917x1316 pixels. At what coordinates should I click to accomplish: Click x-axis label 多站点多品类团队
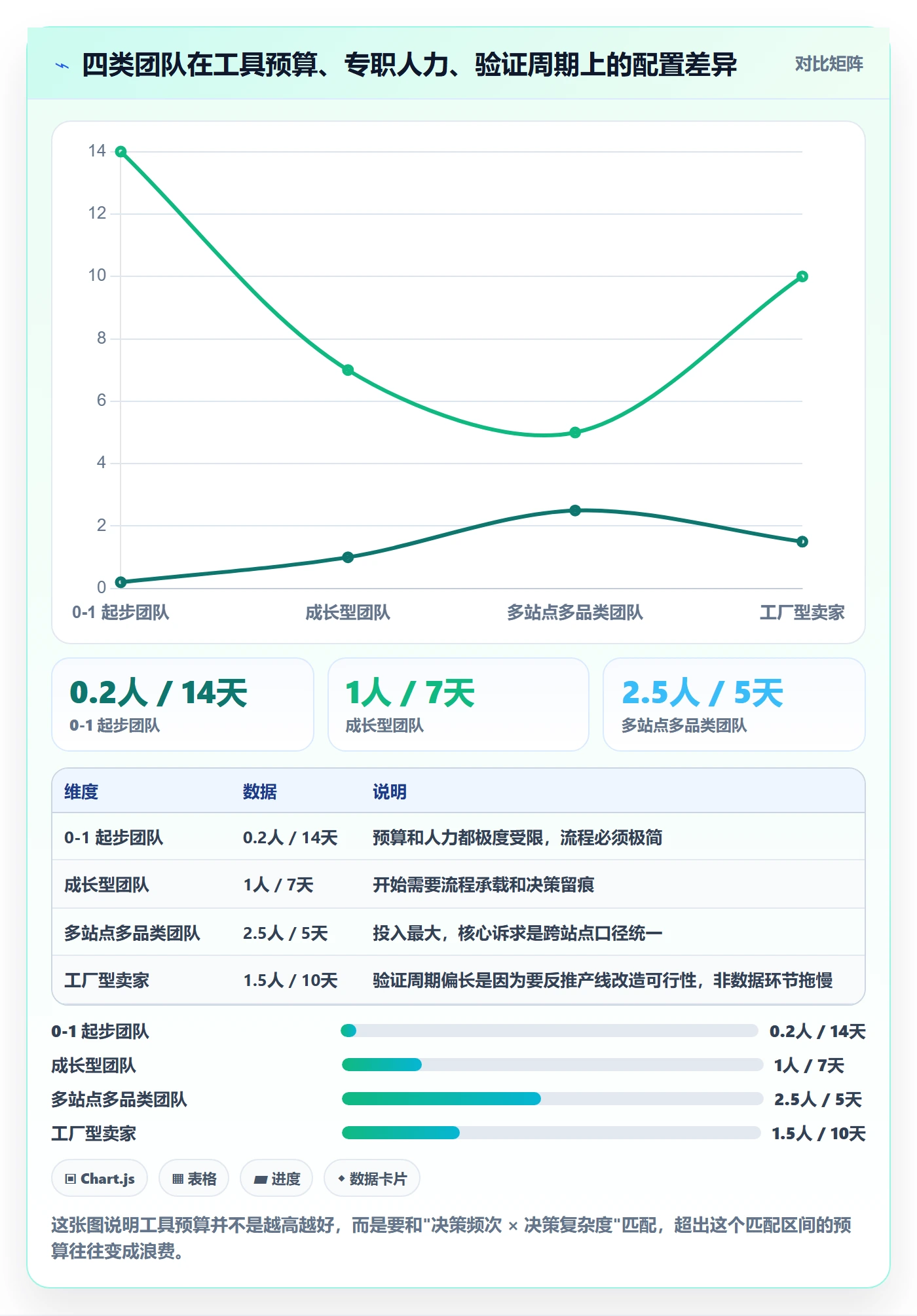tap(575, 613)
